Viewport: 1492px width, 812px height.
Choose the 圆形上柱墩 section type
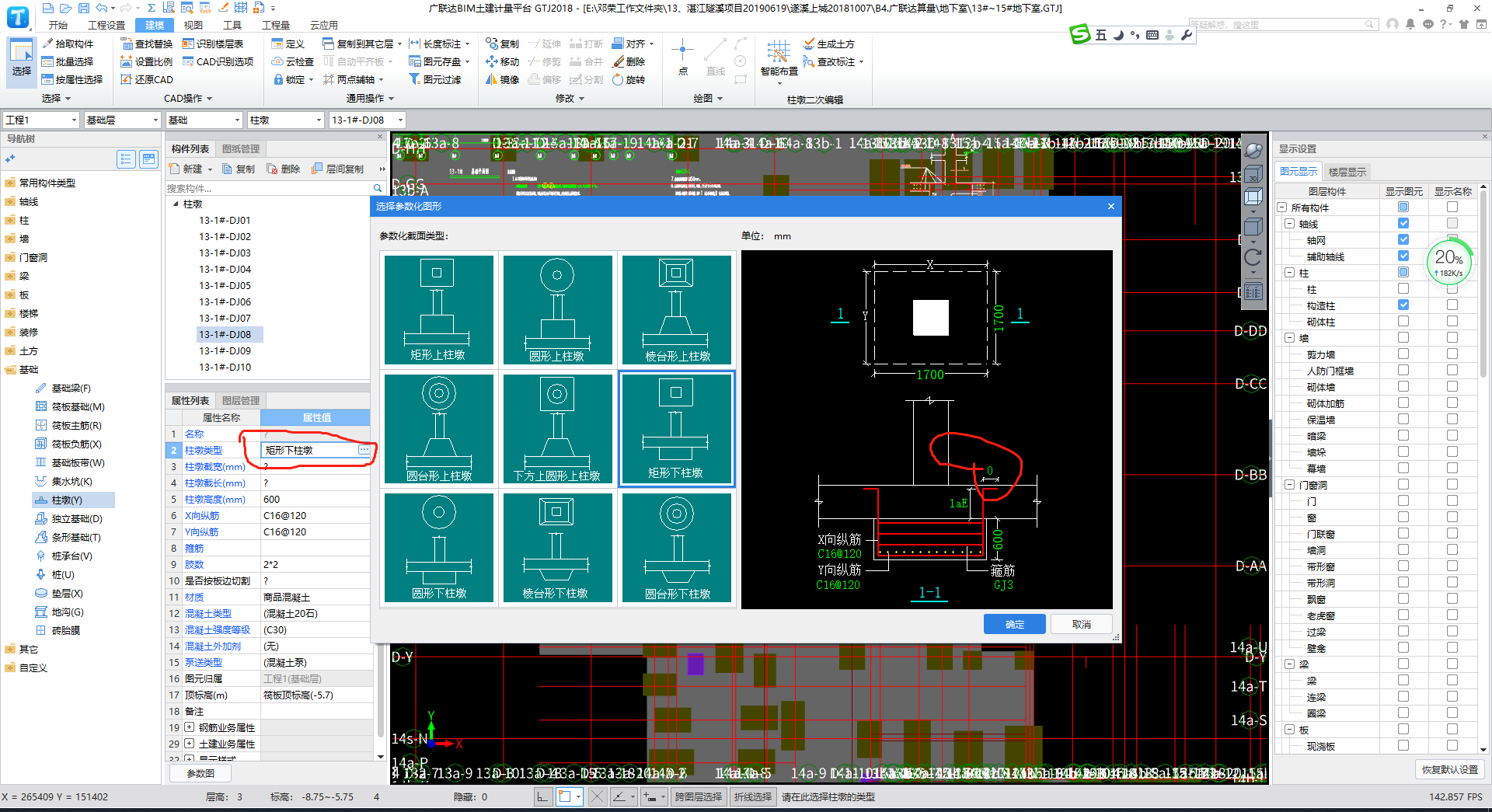click(557, 309)
